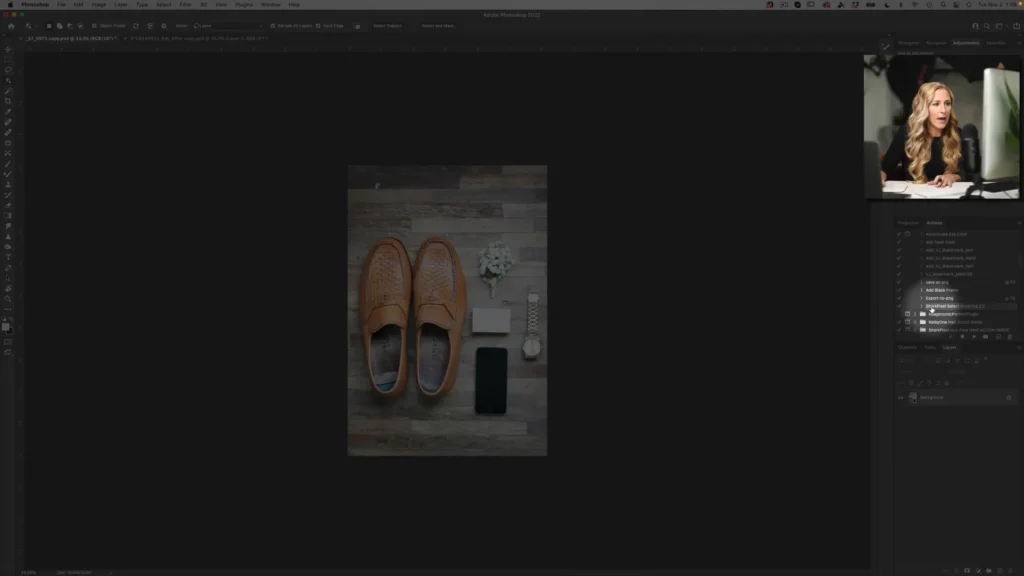Toggle checkmark for first action in list
This screenshot has width=1024, height=576.
pyautogui.click(x=899, y=234)
